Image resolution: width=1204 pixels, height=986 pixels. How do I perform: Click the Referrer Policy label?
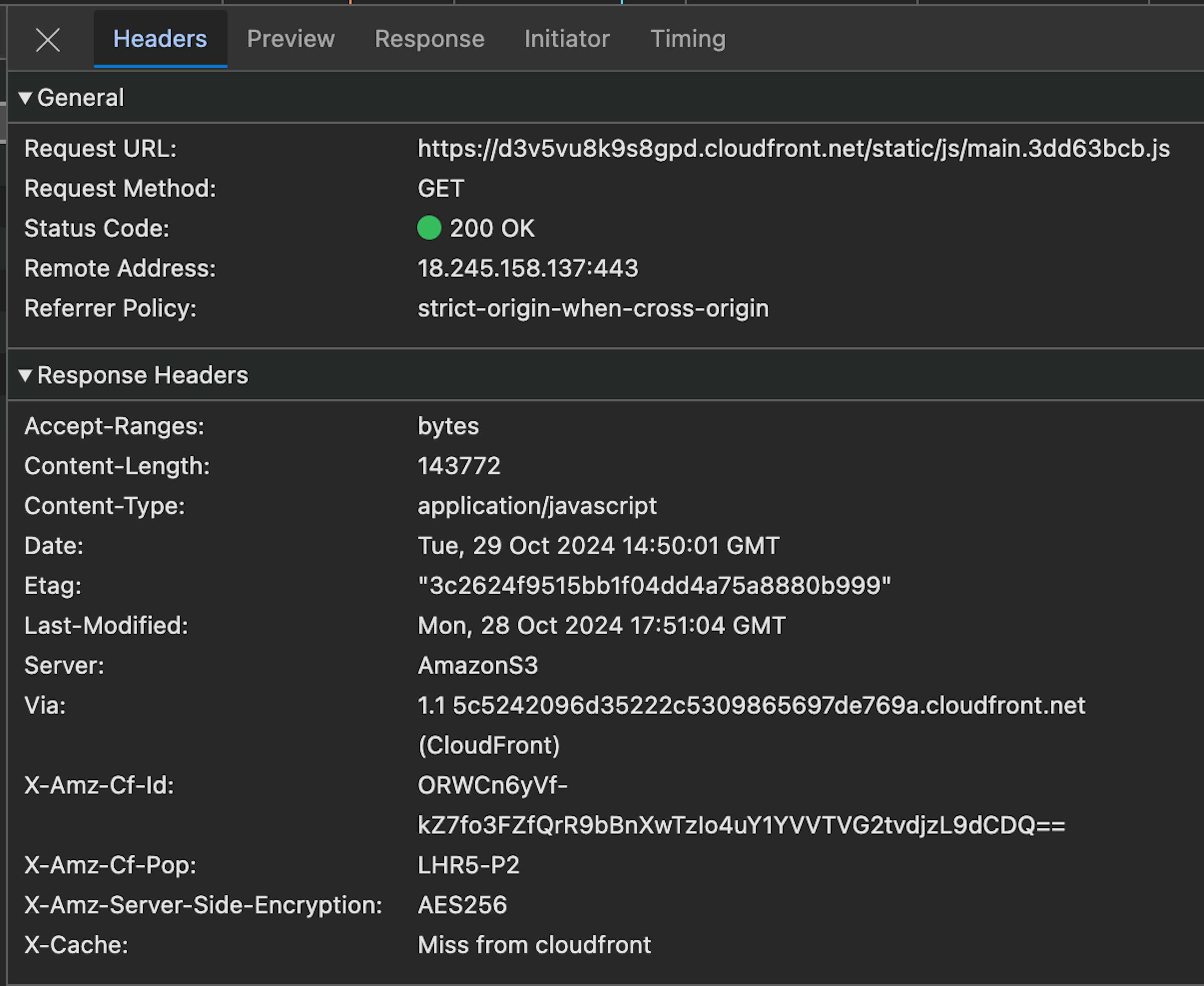pyautogui.click(x=110, y=308)
